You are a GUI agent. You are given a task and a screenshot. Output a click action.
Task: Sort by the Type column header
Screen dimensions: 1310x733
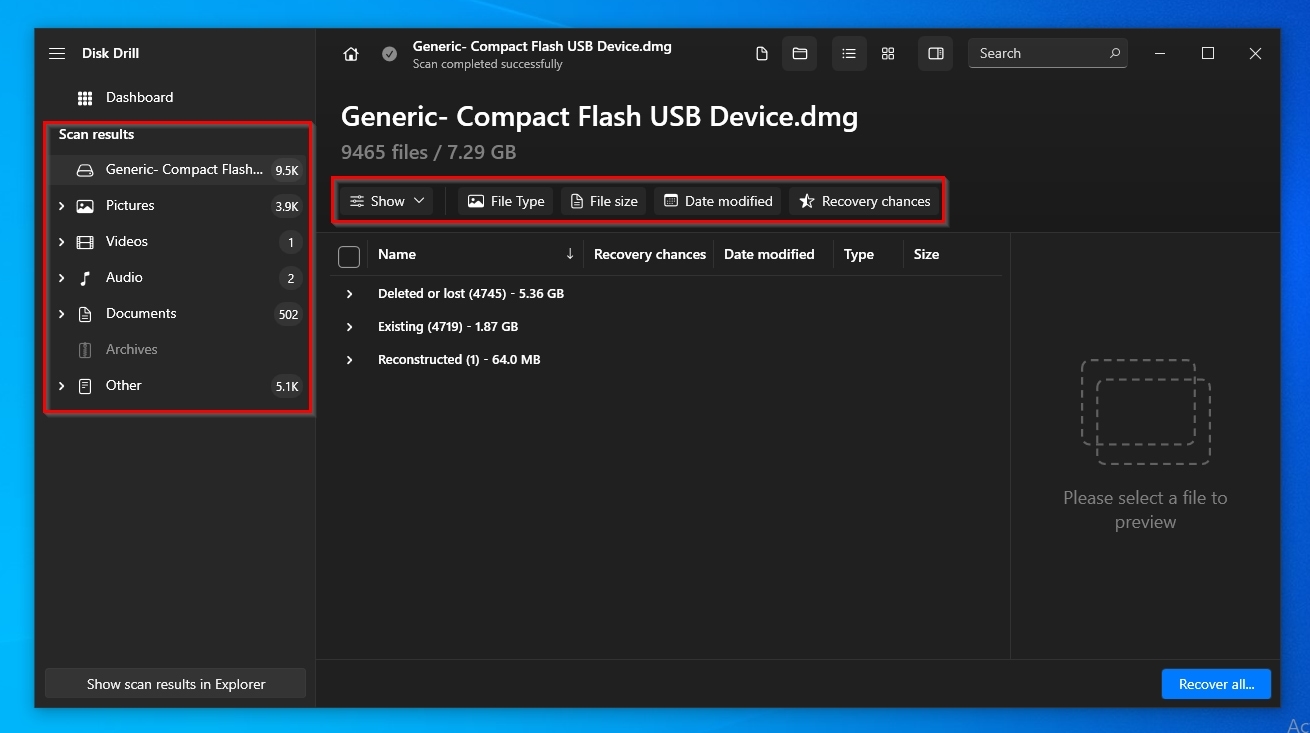click(x=859, y=255)
